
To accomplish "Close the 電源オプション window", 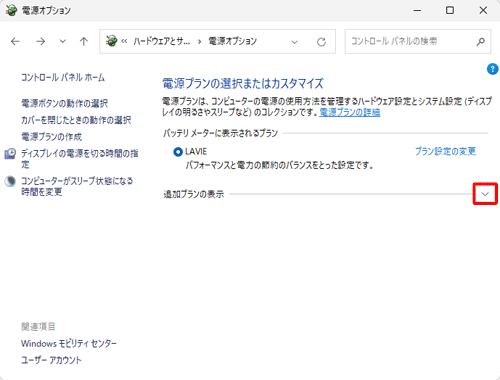I will (x=483, y=10).
